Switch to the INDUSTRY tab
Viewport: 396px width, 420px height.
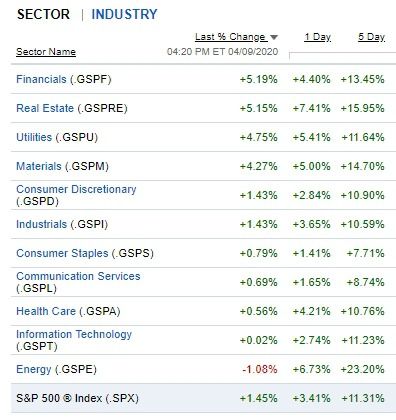click(x=124, y=14)
